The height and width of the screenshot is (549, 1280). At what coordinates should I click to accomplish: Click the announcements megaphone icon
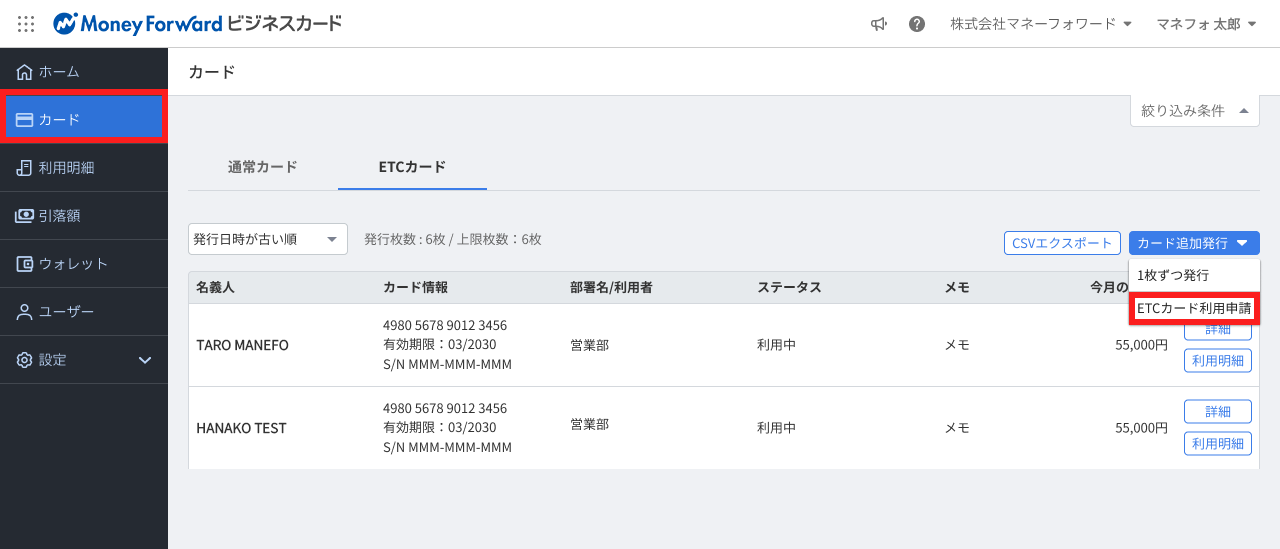click(x=879, y=24)
